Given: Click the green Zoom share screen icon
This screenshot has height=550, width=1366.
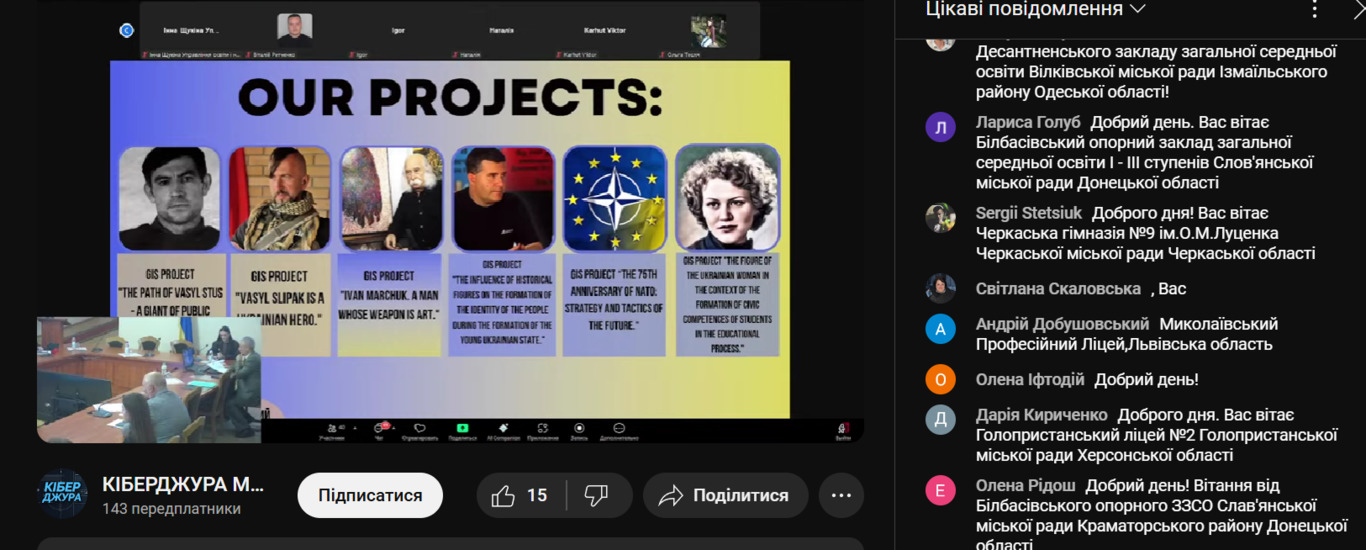Looking at the screenshot, I should tap(462, 428).
